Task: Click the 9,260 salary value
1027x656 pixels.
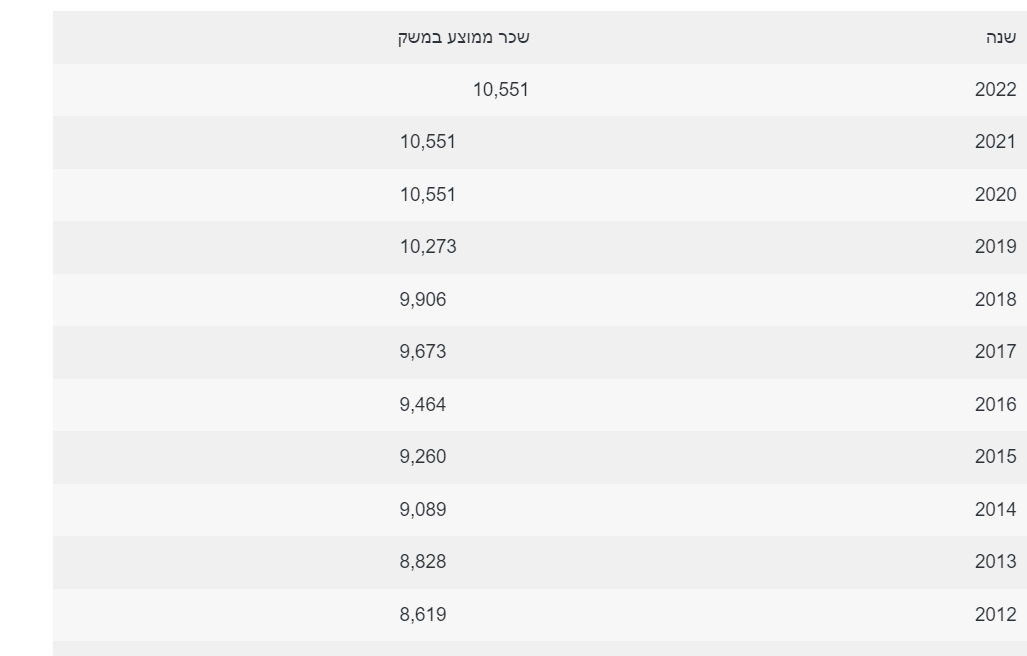Action: tap(423, 457)
